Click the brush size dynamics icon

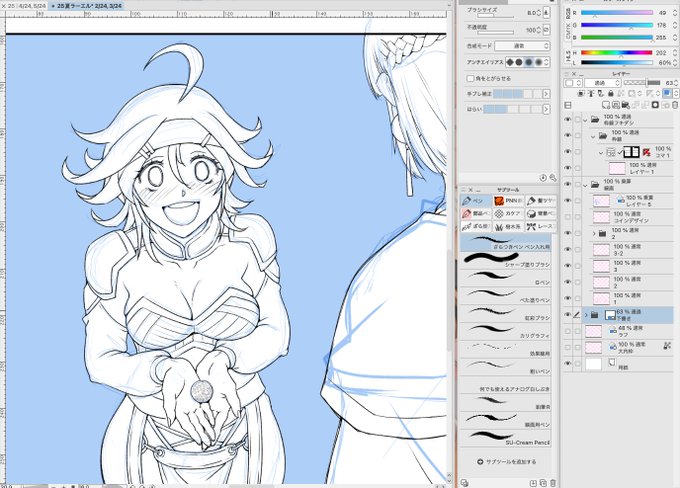click(546, 13)
